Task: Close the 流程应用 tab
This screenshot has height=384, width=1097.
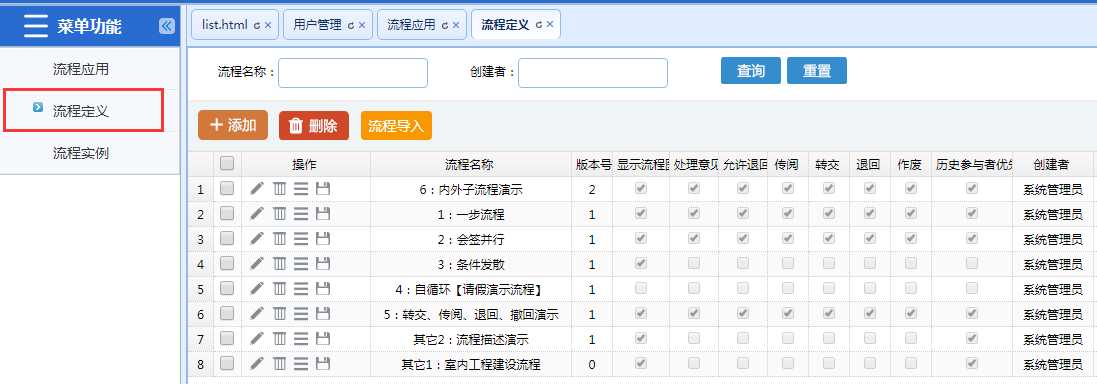Action: [456, 25]
